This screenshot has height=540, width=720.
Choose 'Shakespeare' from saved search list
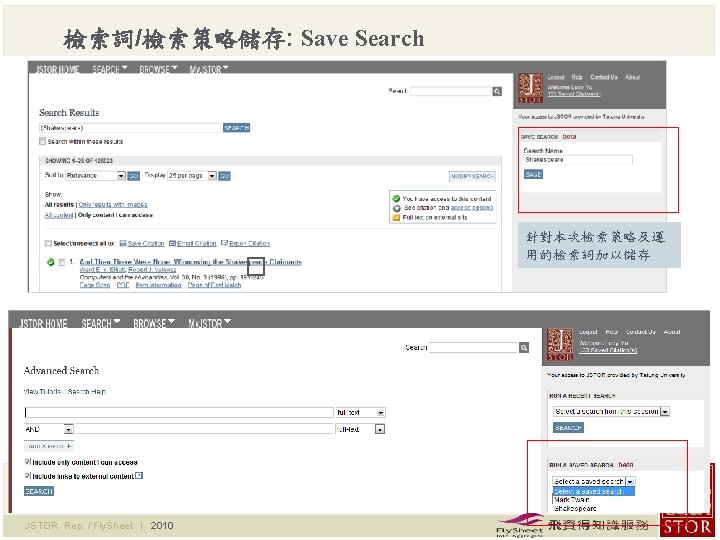click(x=575, y=508)
